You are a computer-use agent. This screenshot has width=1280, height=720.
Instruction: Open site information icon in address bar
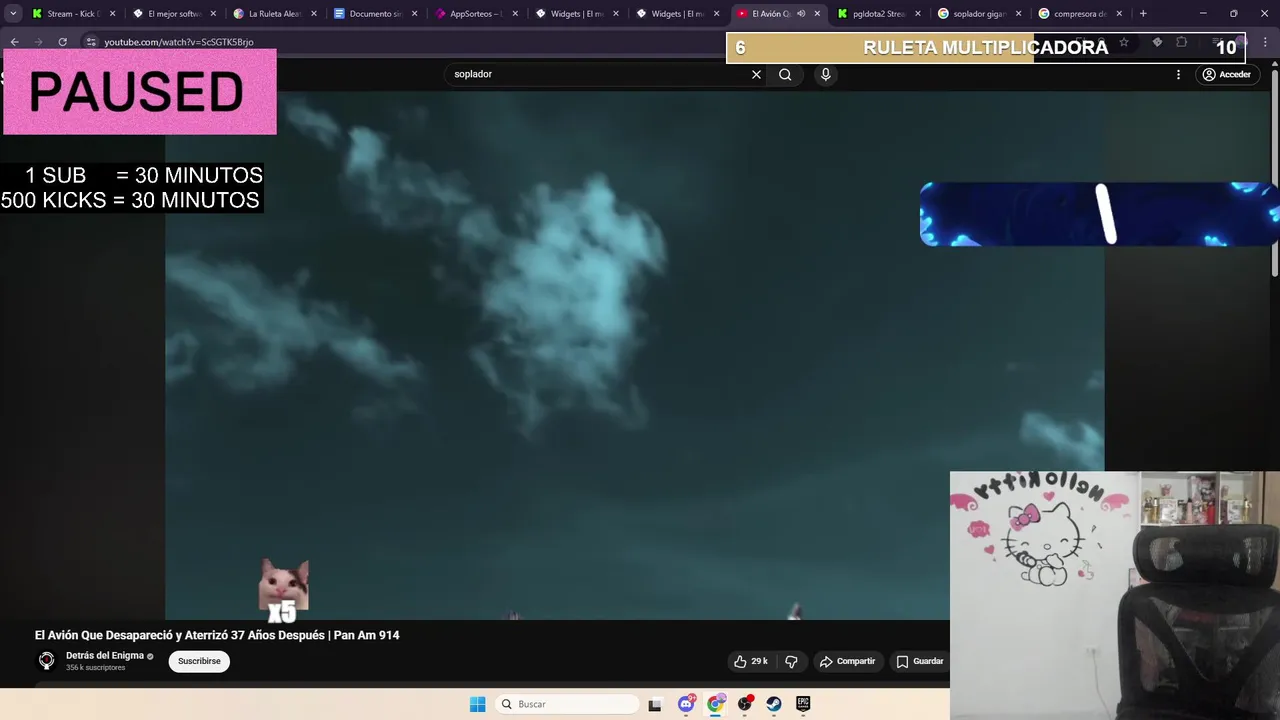(x=90, y=42)
